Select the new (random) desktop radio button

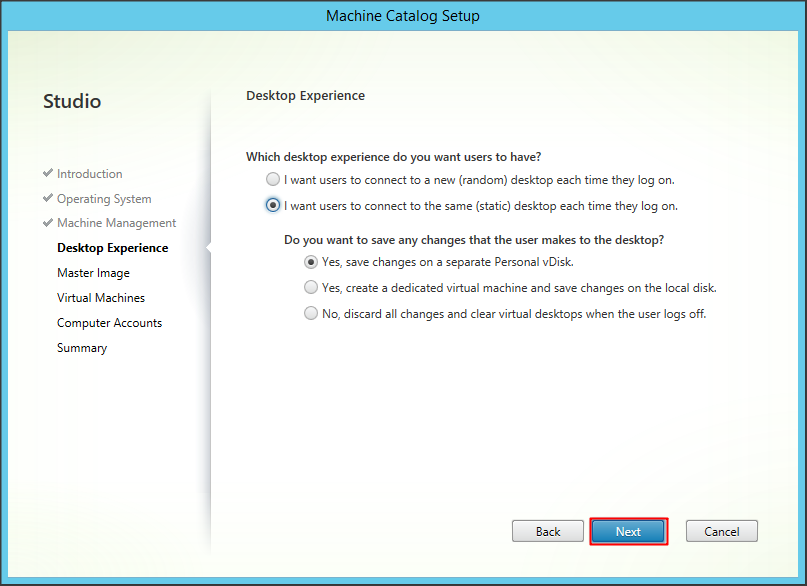pos(273,180)
